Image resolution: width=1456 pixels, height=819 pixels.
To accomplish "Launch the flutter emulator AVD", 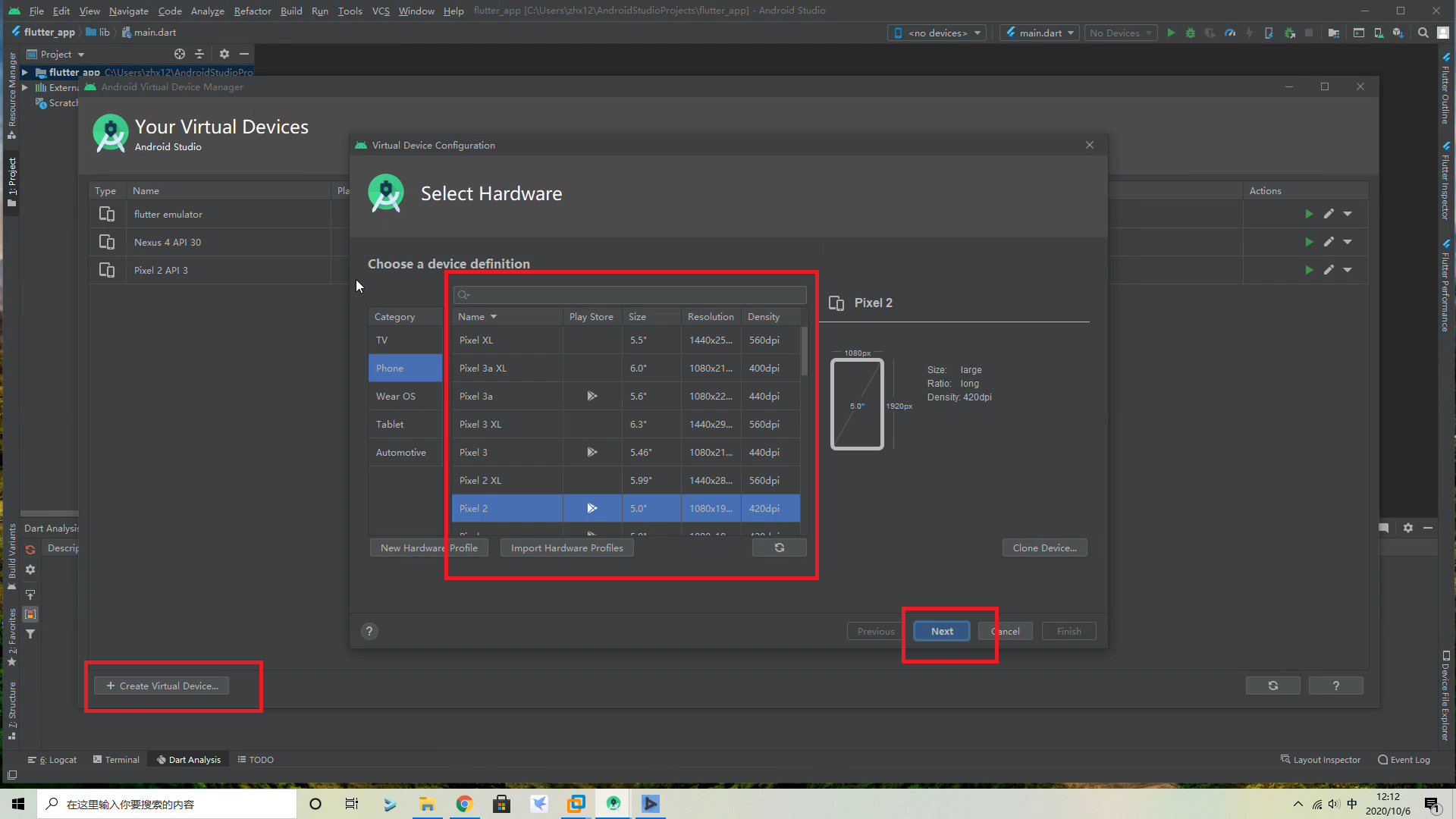I will [1309, 214].
